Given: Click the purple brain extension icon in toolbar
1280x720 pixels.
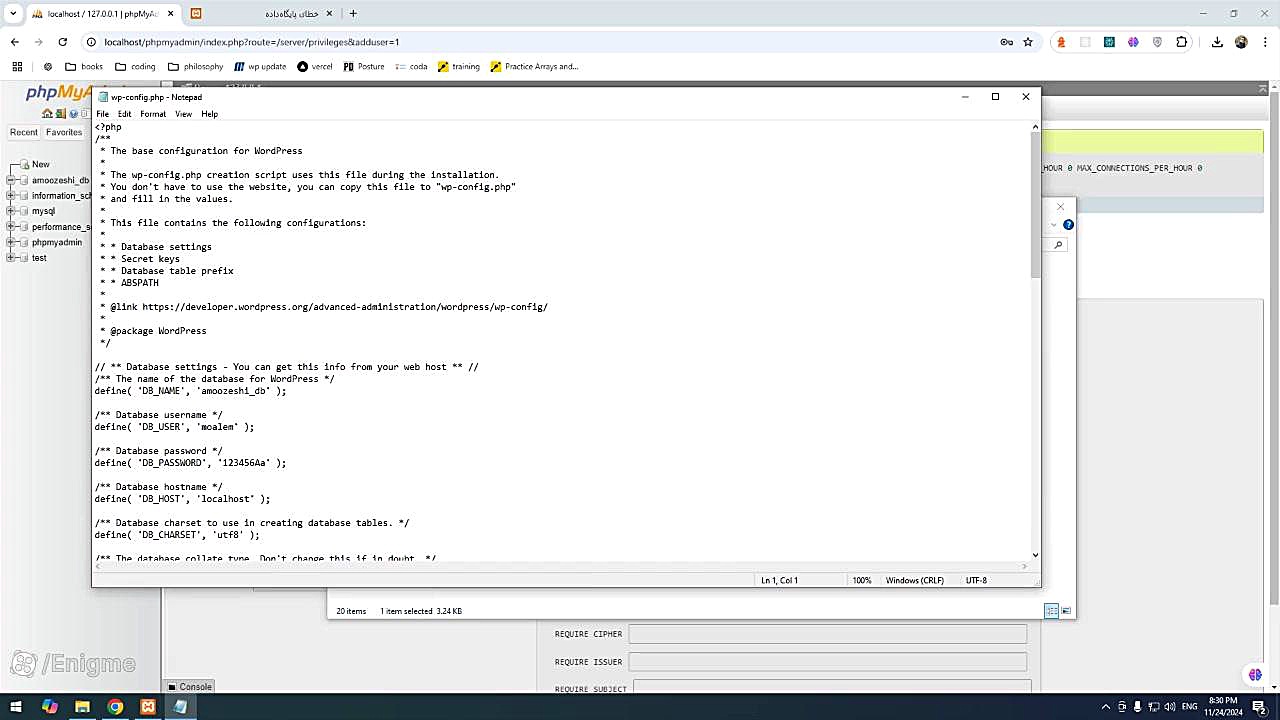Looking at the screenshot, I should click(1133, 42).
